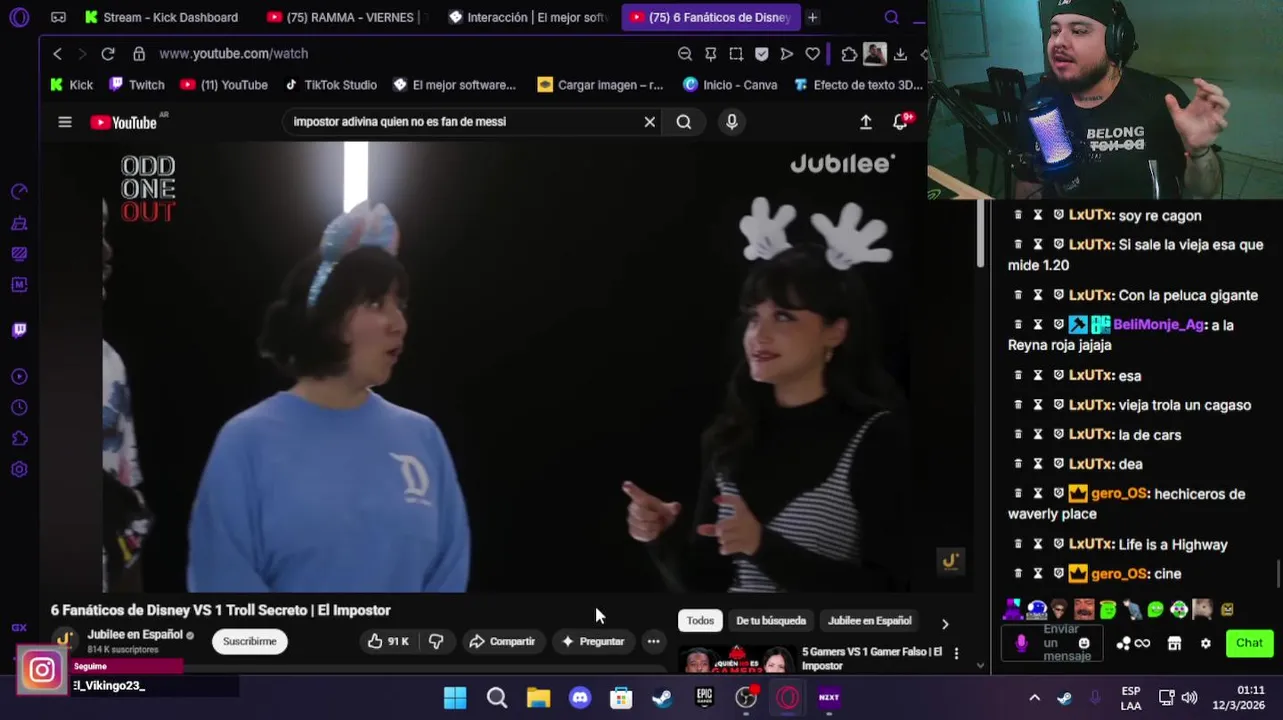Search tabs with magnifier in tab bar
The width and height of the screenshot is (1283, 720).
pos(892,17)
